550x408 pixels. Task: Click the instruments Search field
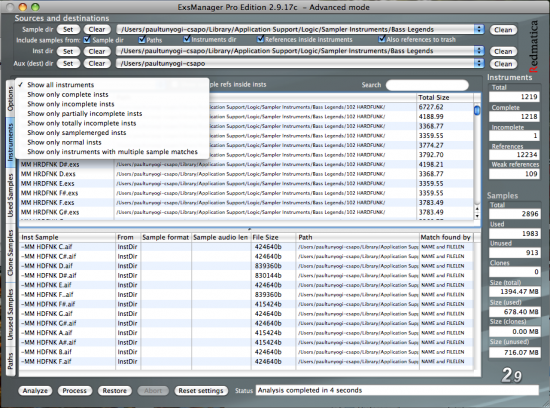click(x=427, y=85)
